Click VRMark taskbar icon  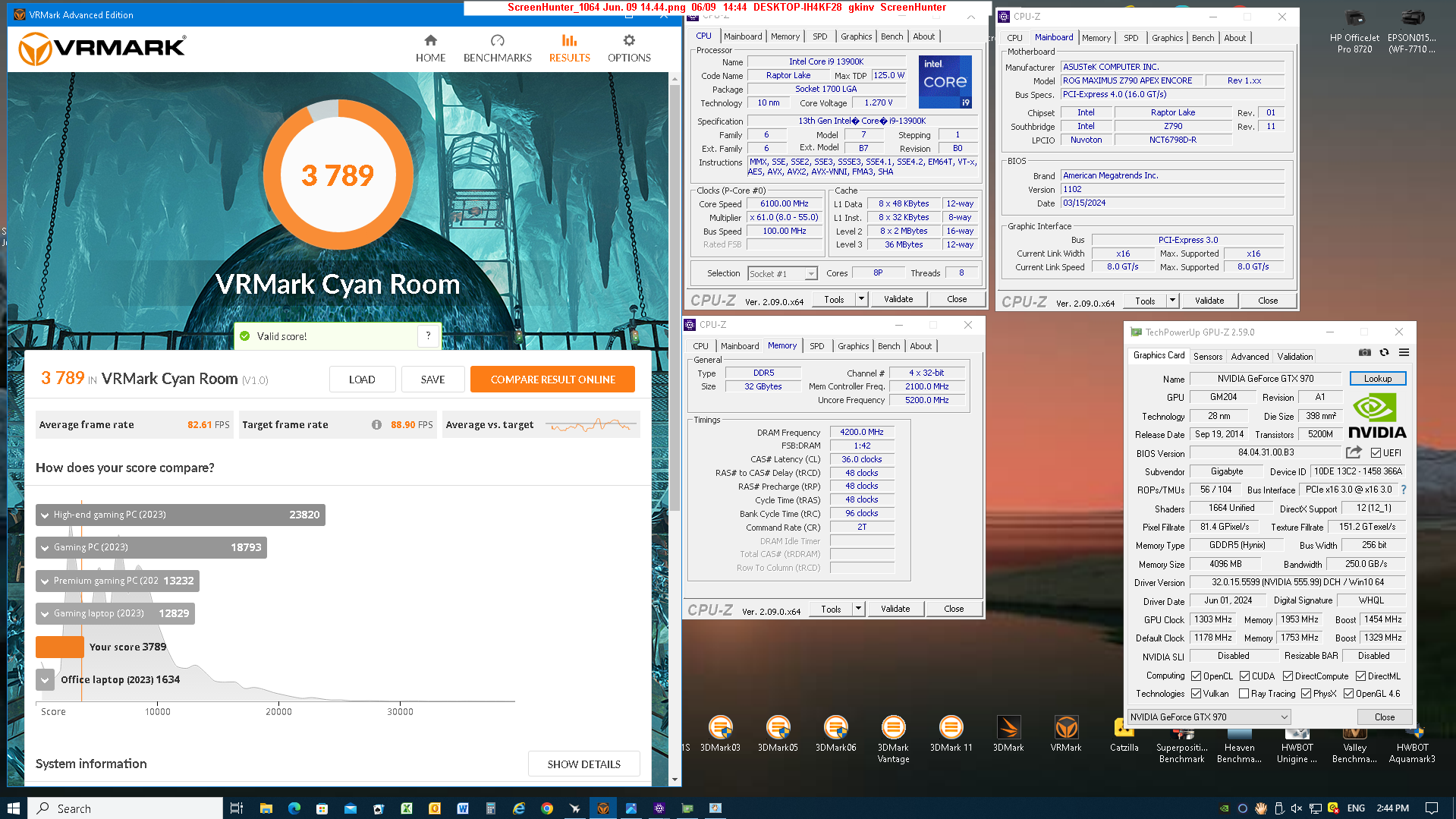603,808
